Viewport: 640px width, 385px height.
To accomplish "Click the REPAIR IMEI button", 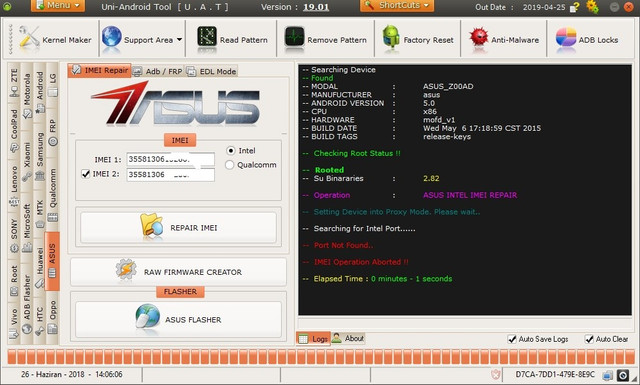I will (178, 227).
